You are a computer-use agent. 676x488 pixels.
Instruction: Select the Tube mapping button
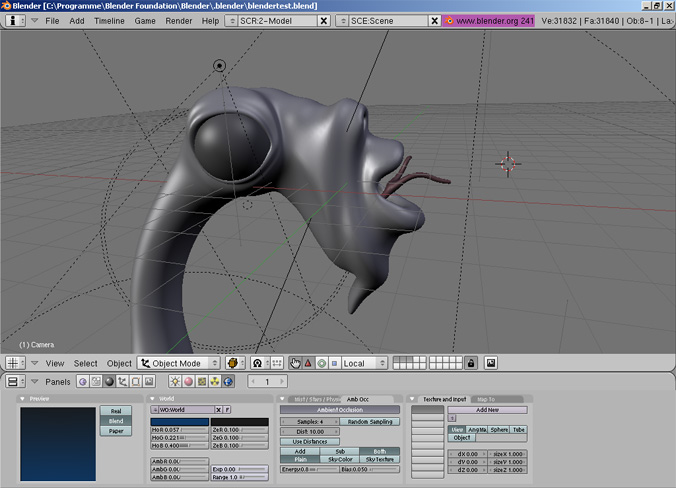click(519, 430)
